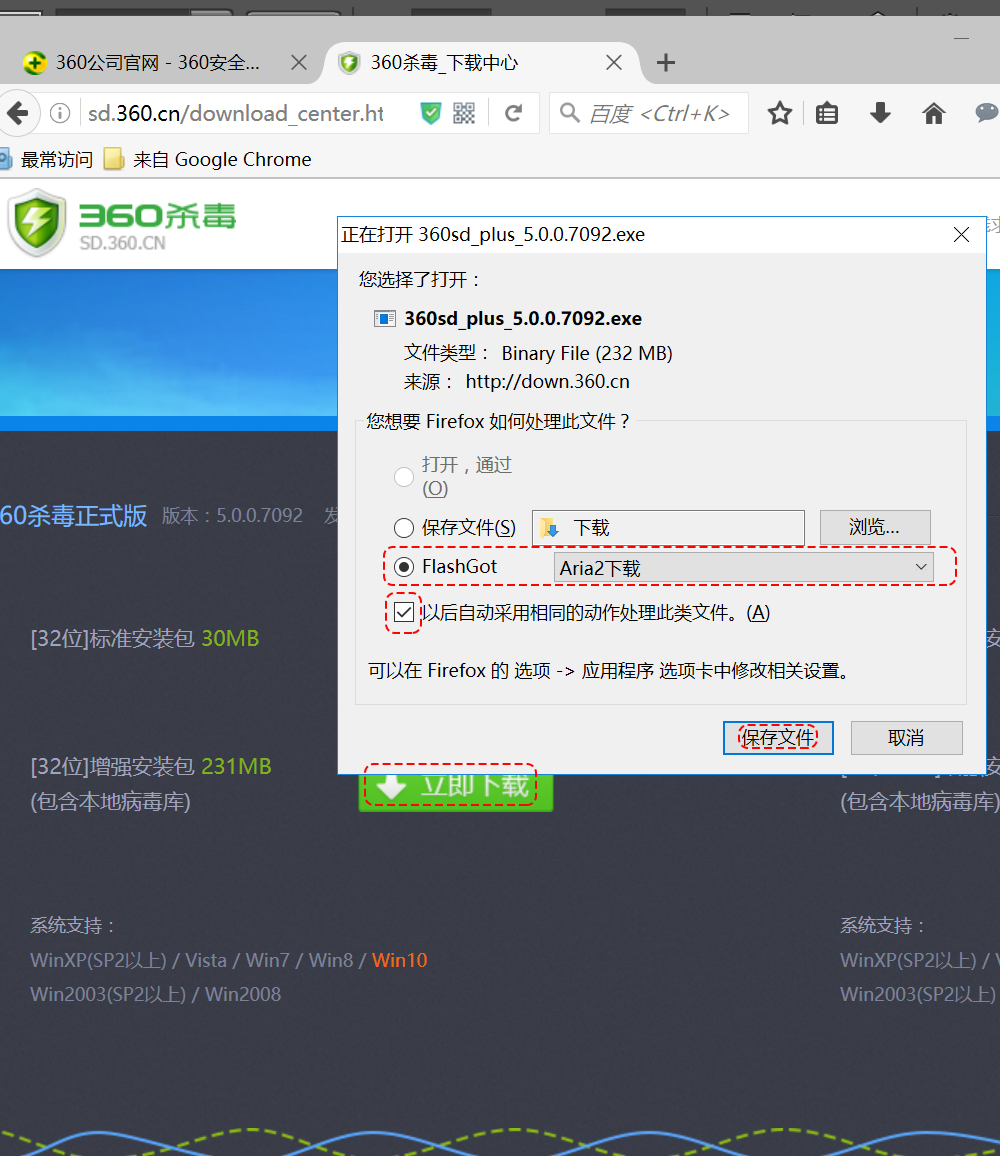
Task: Open the 最常访问 bookmarks item
Action: [55, 159]
